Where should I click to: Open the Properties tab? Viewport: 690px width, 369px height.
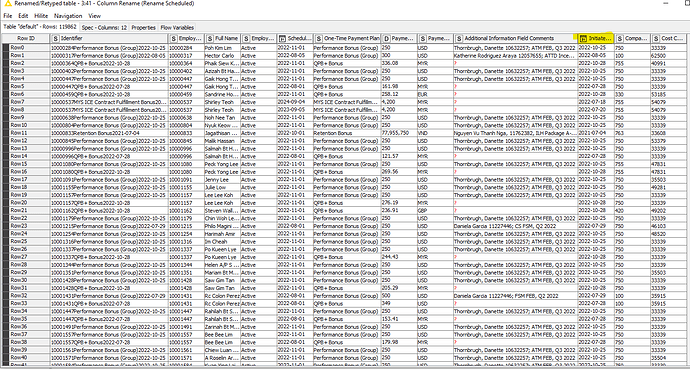tap(143, 27)
